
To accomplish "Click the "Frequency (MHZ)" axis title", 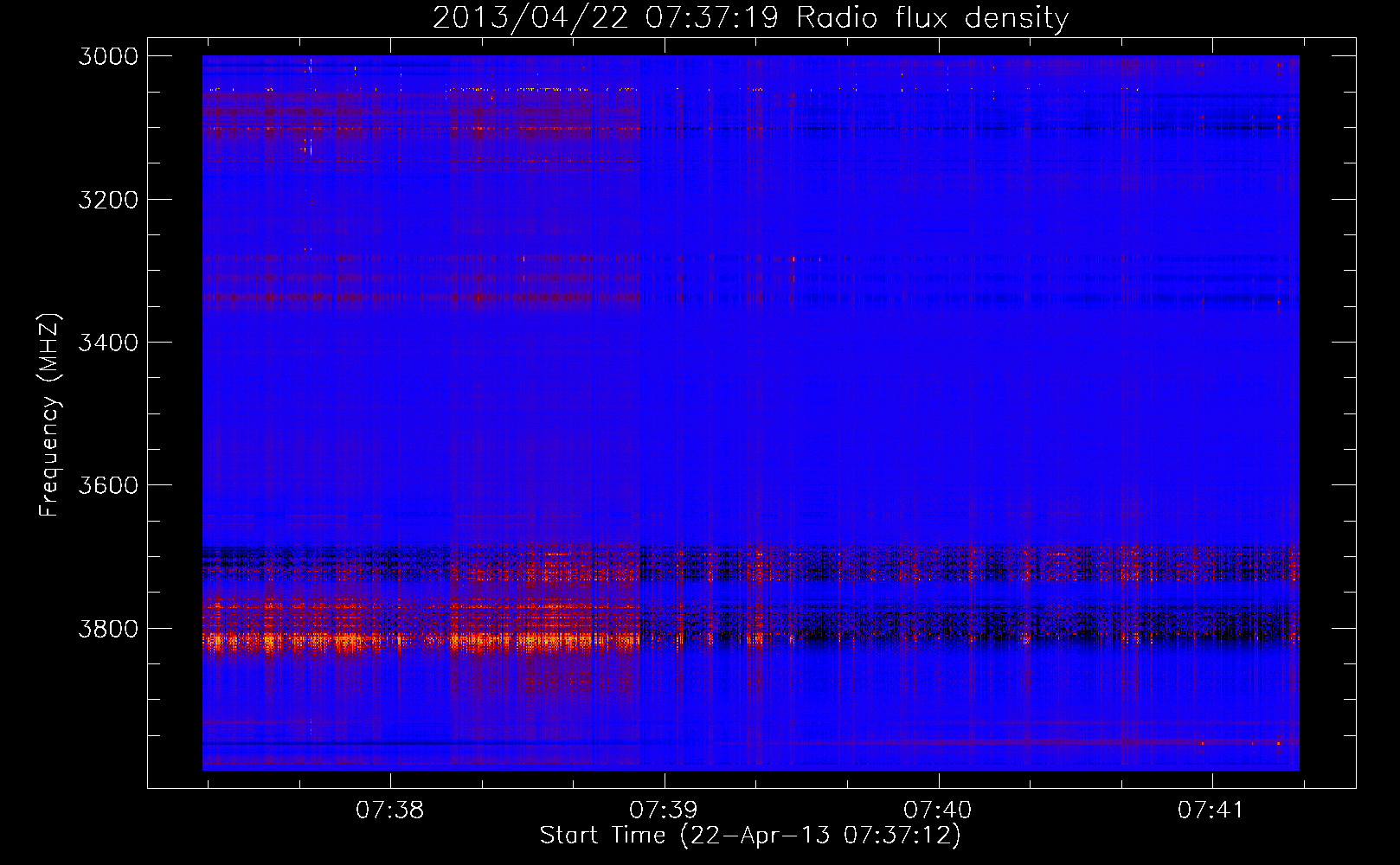I will click(49, 414).
